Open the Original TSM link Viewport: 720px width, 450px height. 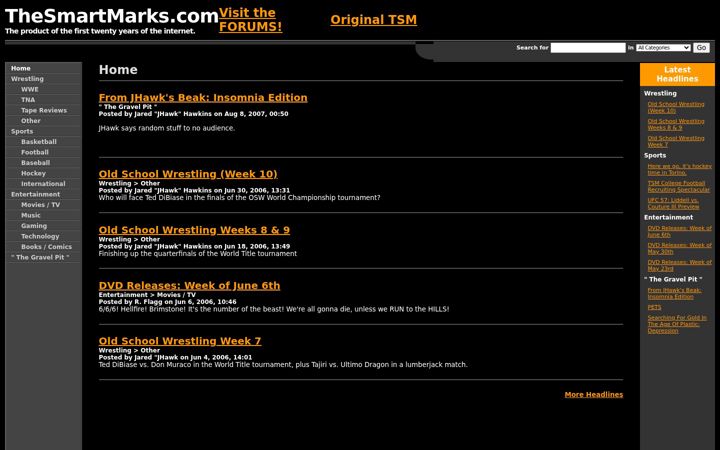pyautogui.click(x=374, y=20)
